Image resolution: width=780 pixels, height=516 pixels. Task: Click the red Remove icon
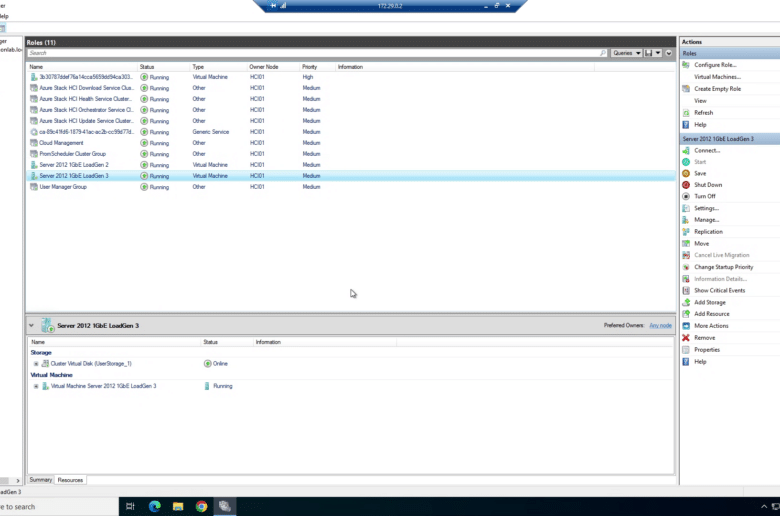click(x=686, y=337)
